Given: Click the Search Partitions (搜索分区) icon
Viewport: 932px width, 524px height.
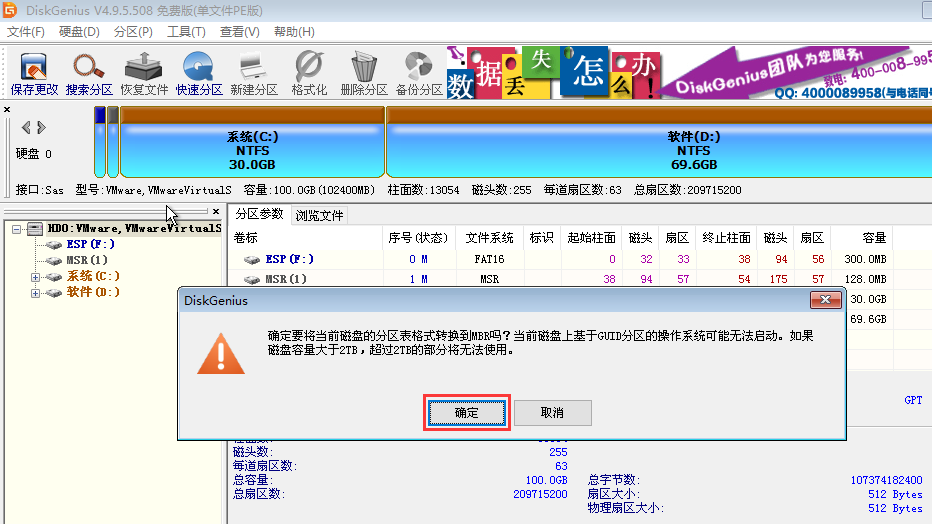Looking at the screenshot, I should [89, 73].
